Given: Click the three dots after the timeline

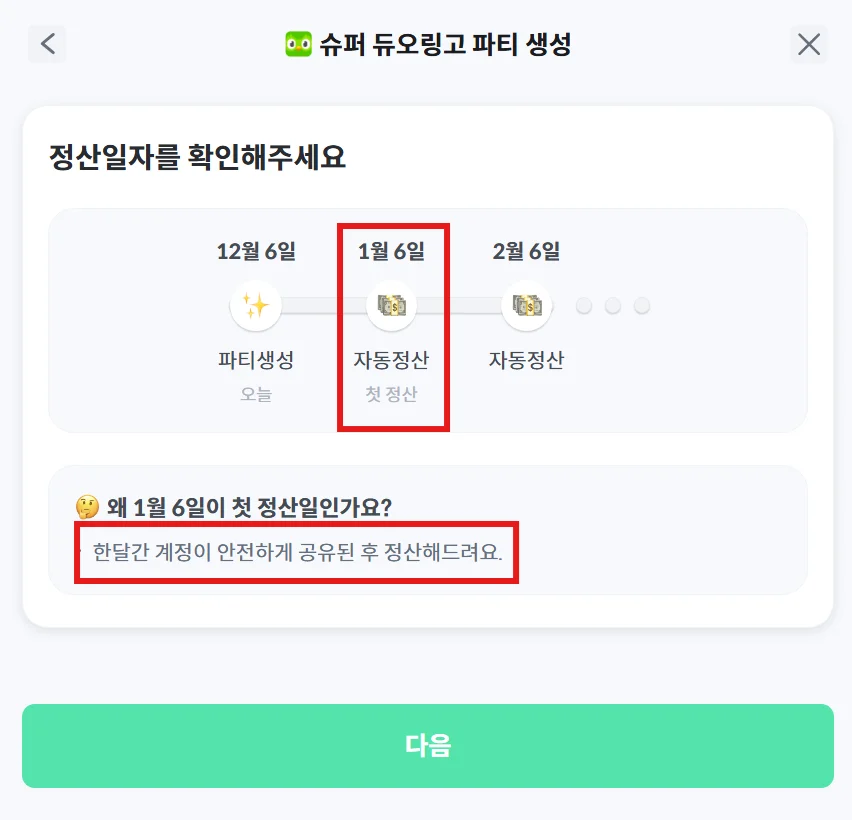Looking at the screenshot, I should point(613,306).
